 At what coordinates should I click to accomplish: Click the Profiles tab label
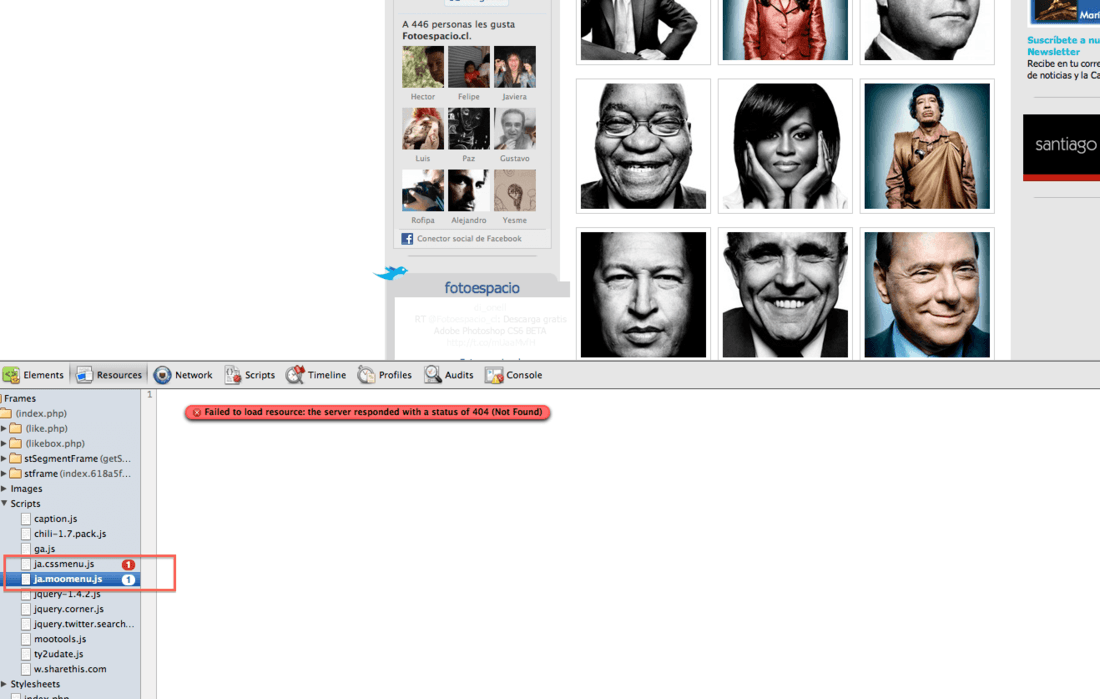tap(395, 375)
